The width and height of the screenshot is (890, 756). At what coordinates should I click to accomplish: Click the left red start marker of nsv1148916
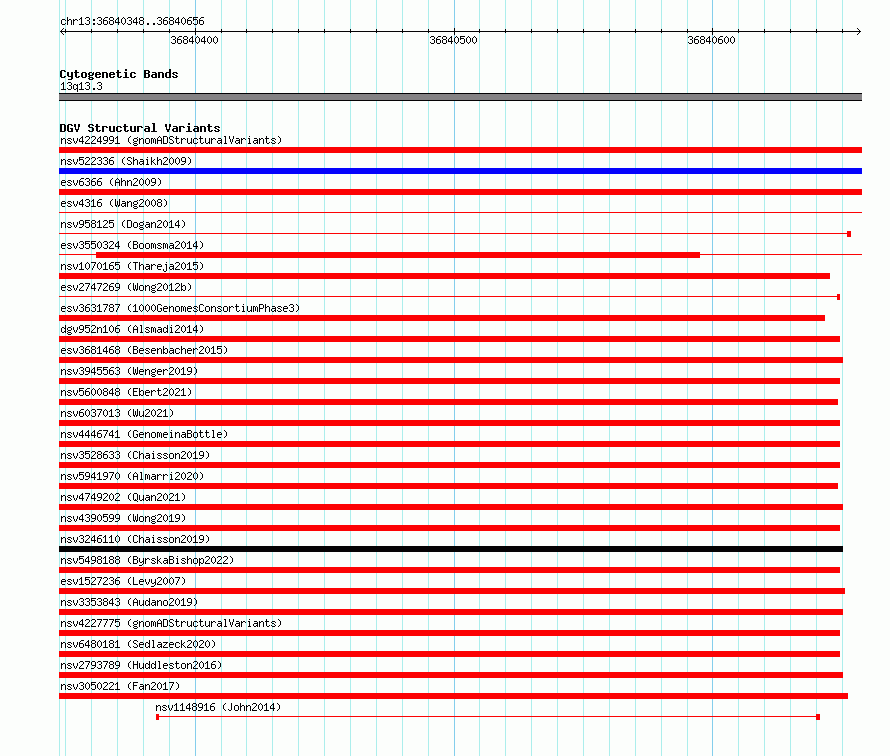click(x=157, y=717)
